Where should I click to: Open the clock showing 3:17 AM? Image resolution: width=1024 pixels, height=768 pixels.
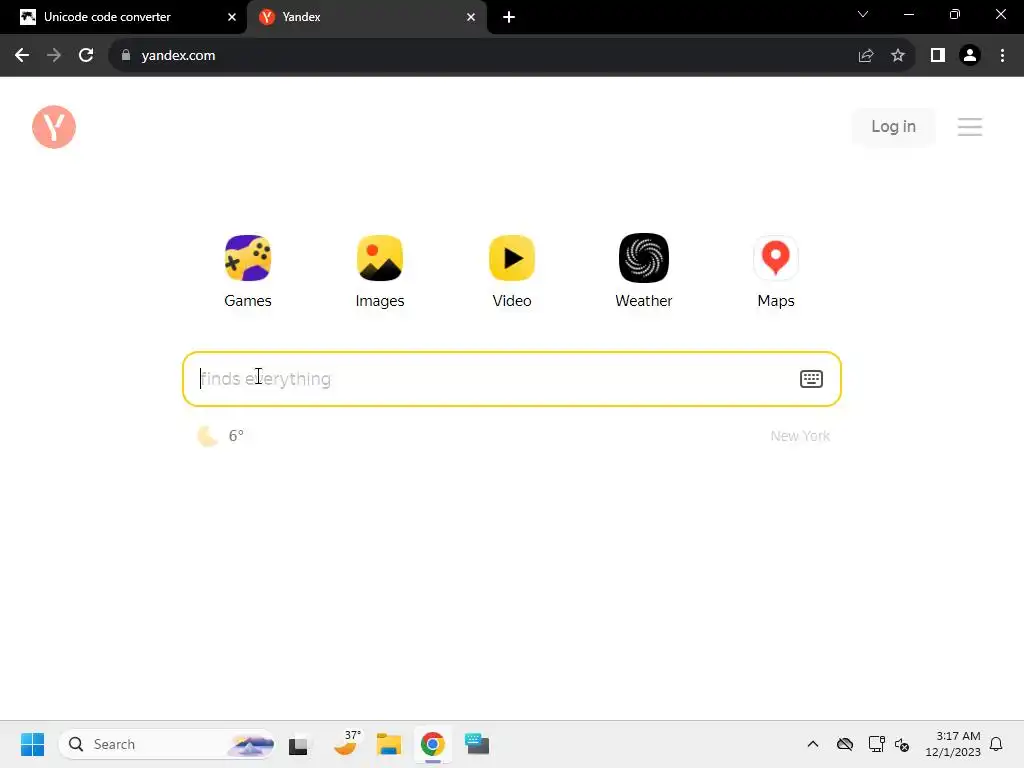[953, 744]
